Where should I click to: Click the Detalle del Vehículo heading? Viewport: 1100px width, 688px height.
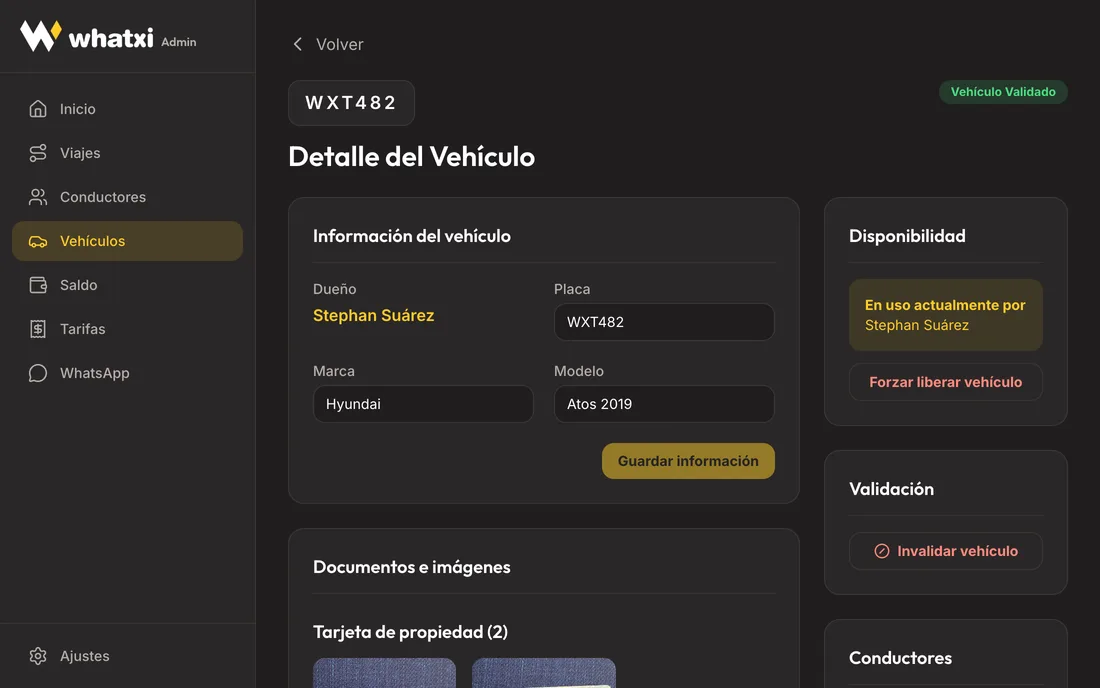(x=412, y=156)
